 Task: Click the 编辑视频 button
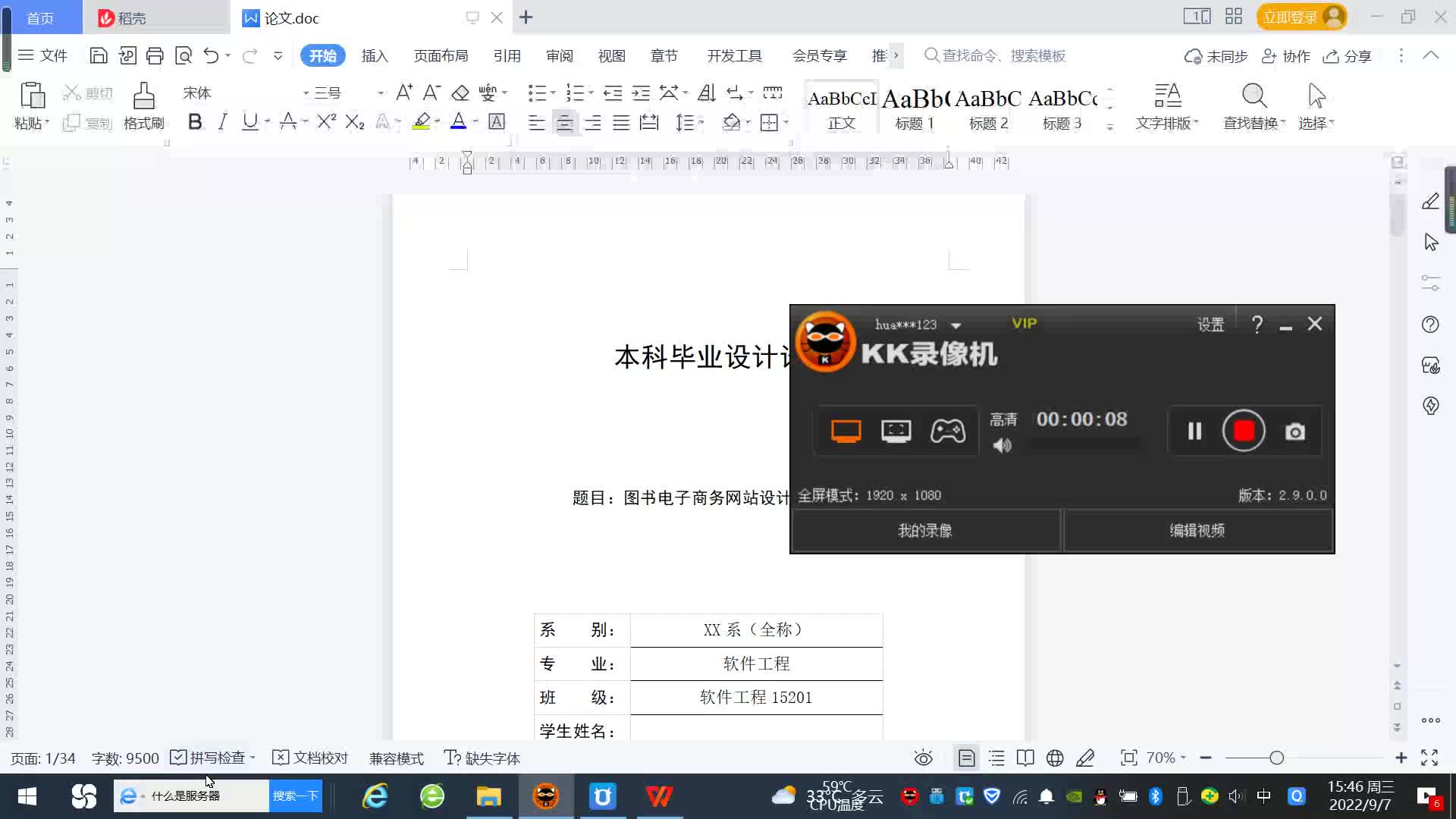click(x=1197, y=530)
